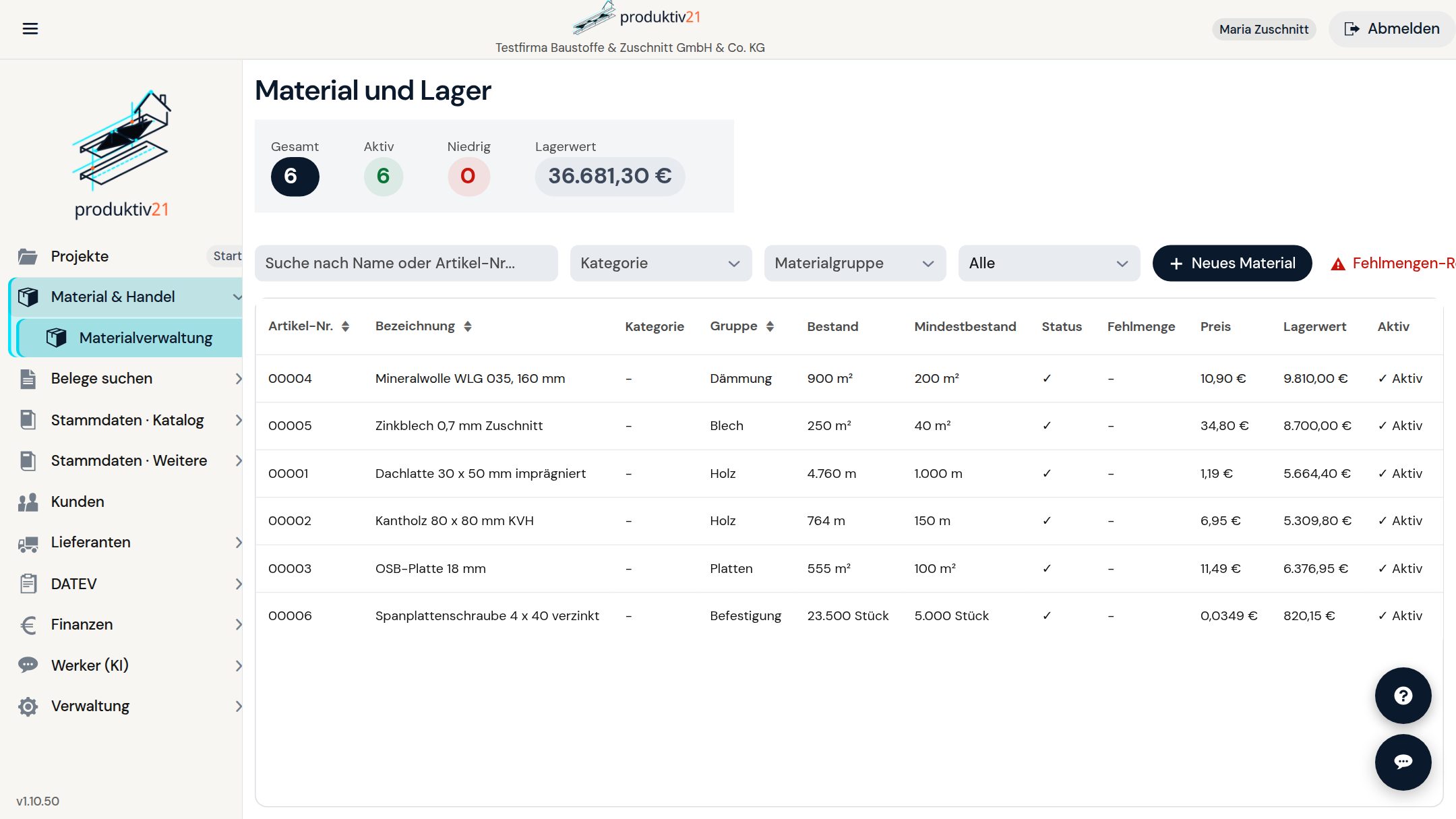Click the Zinkblech 0,7 mm Zuschnitt entry
The image size is (1456, 819).
pyautogui.click(x=458, y=426)
